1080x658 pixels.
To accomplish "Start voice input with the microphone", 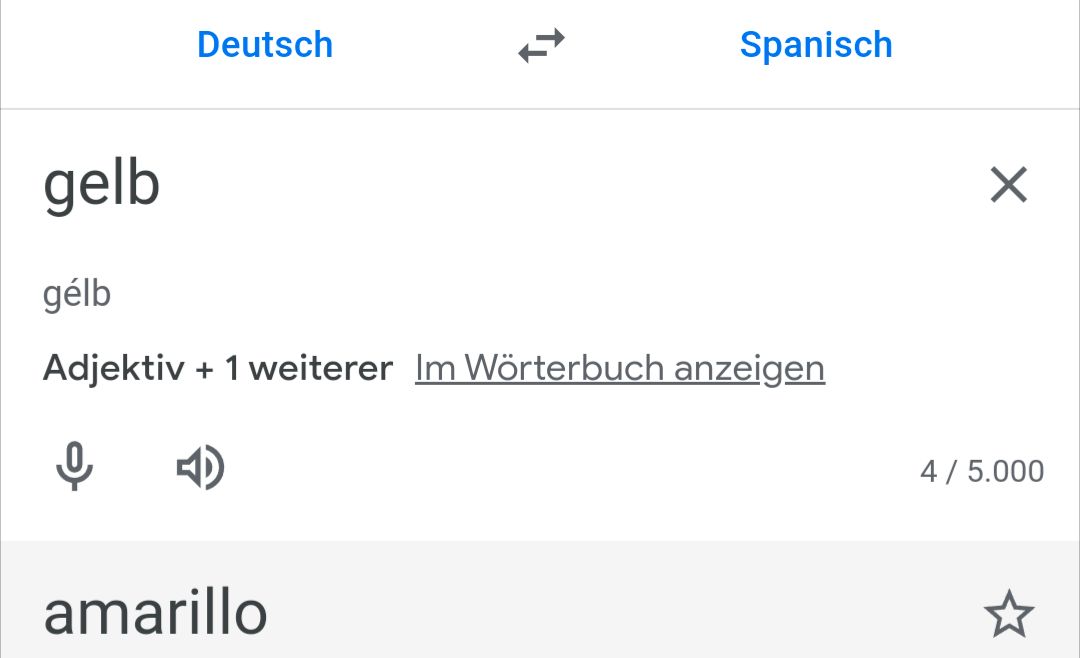I will click(x=75, y=467).
